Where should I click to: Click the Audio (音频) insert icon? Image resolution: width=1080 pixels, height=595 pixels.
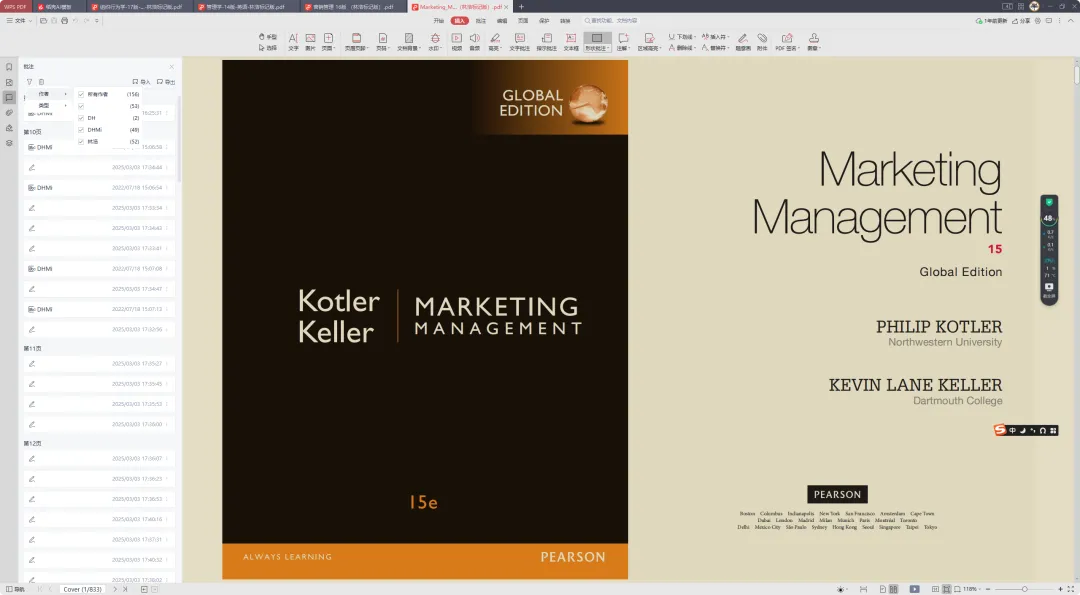(x=475, y=41)
